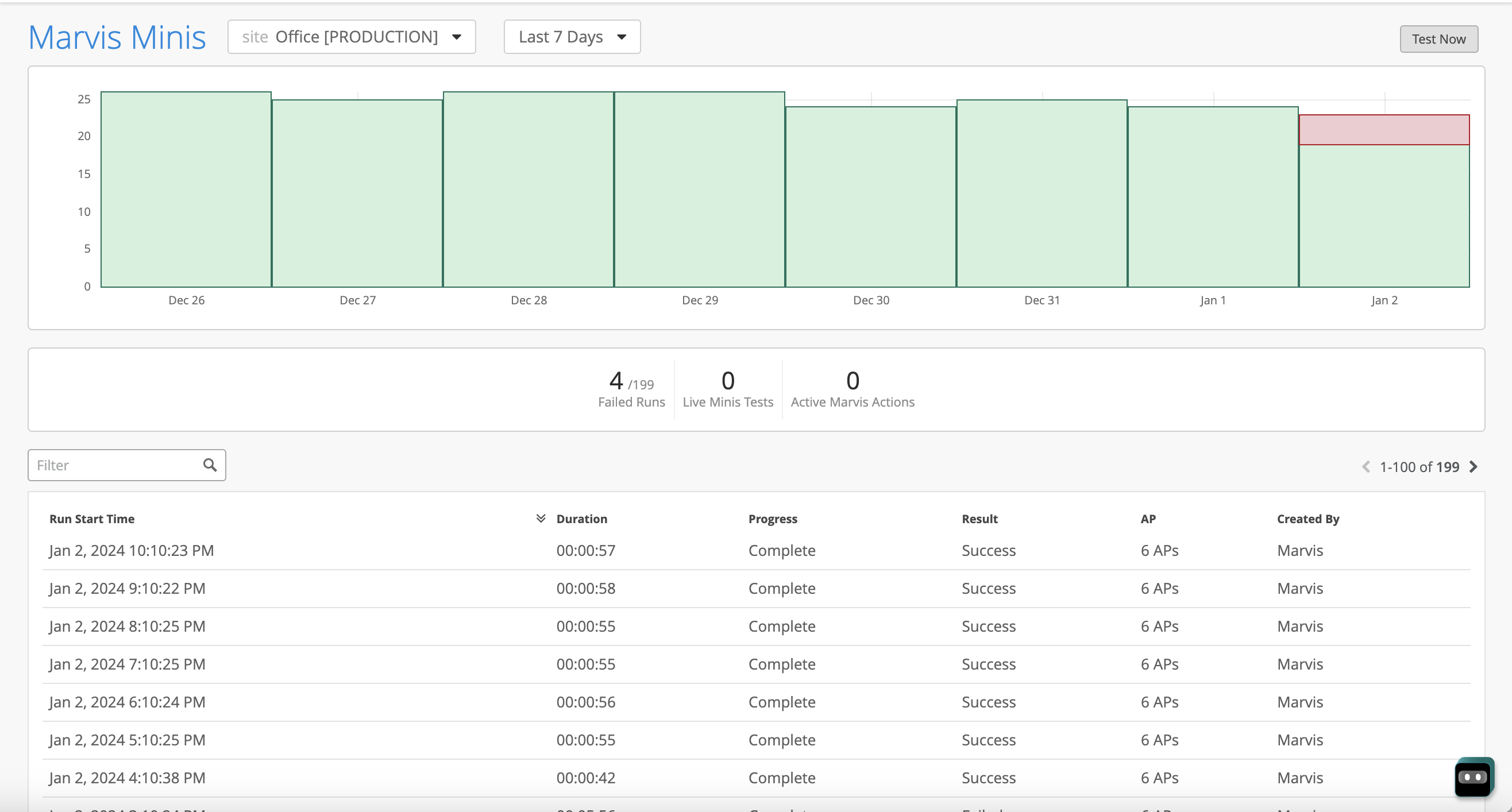Select the Jan 2, 2024 4:10:38 PM row
This screenshot has width=1512, height=812.
pos(128,778)
